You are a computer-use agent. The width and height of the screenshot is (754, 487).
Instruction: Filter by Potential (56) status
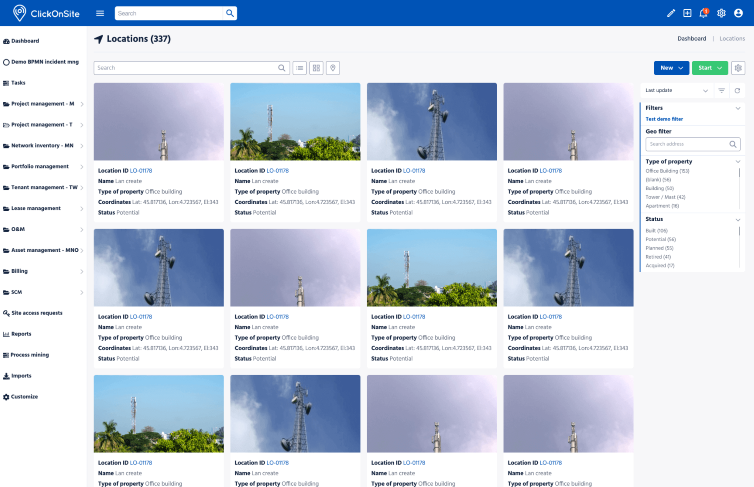pos(660,239)
